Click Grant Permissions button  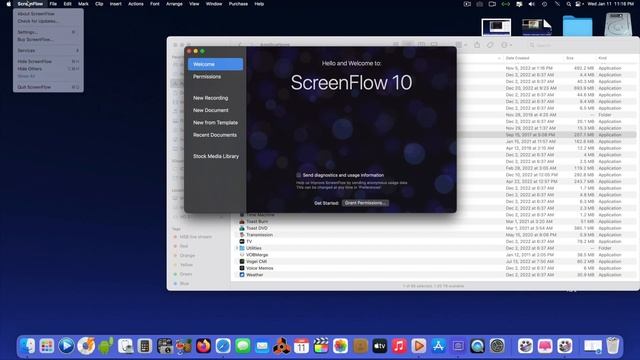click(x=365, y=203)
